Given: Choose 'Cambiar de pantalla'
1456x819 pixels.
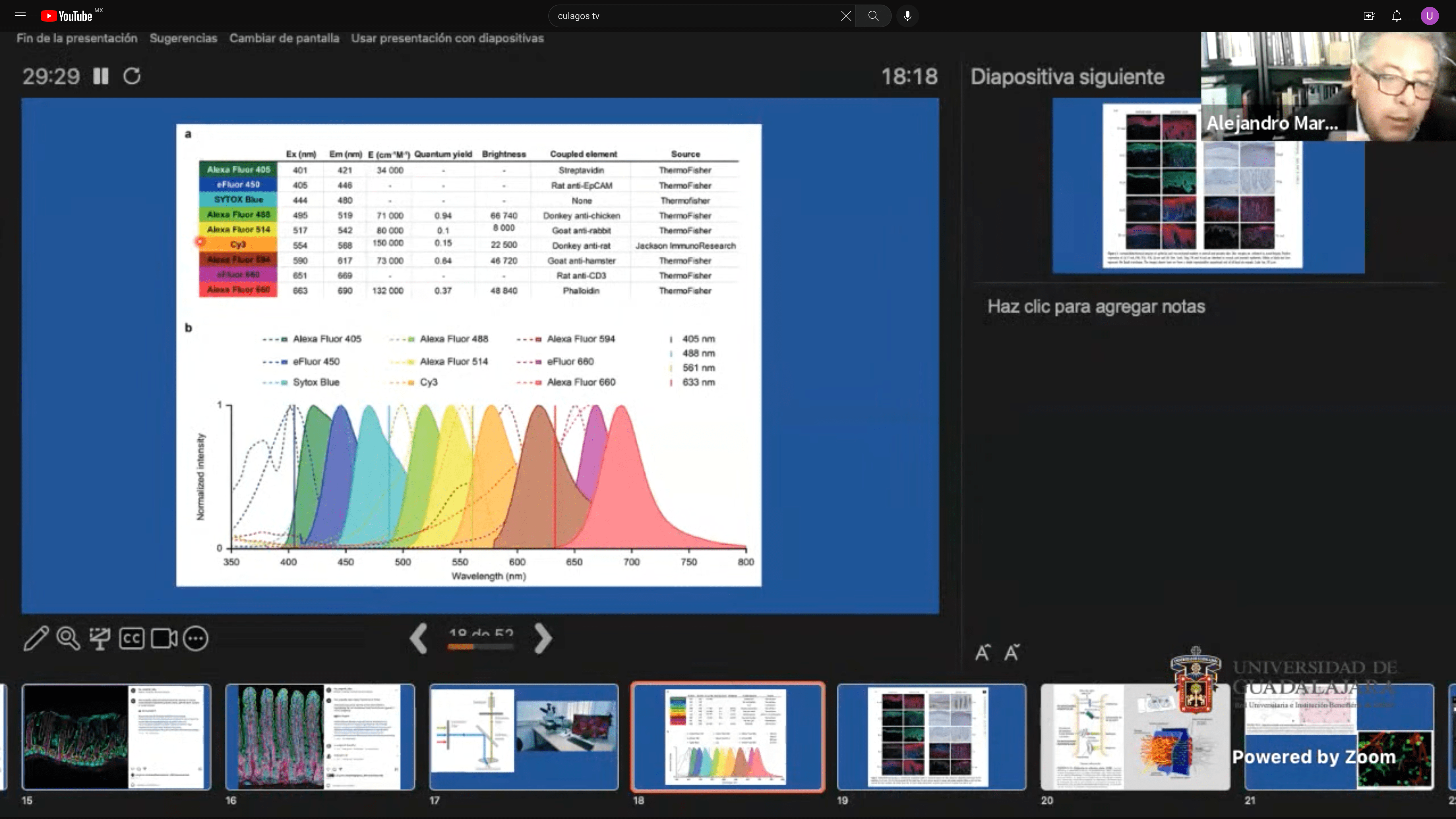Looking at the screenshot, I should (x=284, y=38).
